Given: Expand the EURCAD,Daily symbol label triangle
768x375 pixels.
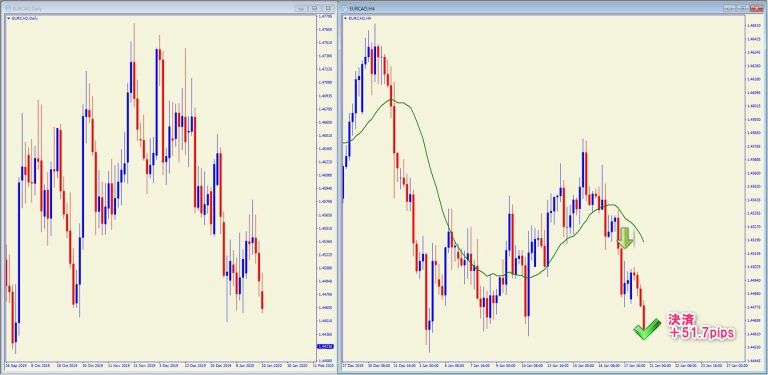Looking at the screenshot, I should (8, 18).
